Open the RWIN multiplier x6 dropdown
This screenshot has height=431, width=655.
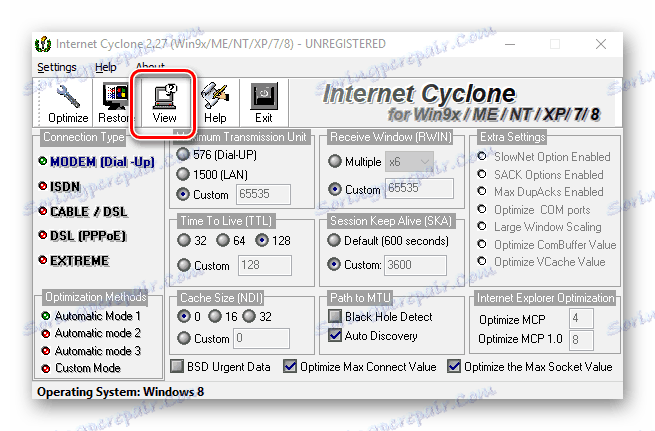coord(409,162)
